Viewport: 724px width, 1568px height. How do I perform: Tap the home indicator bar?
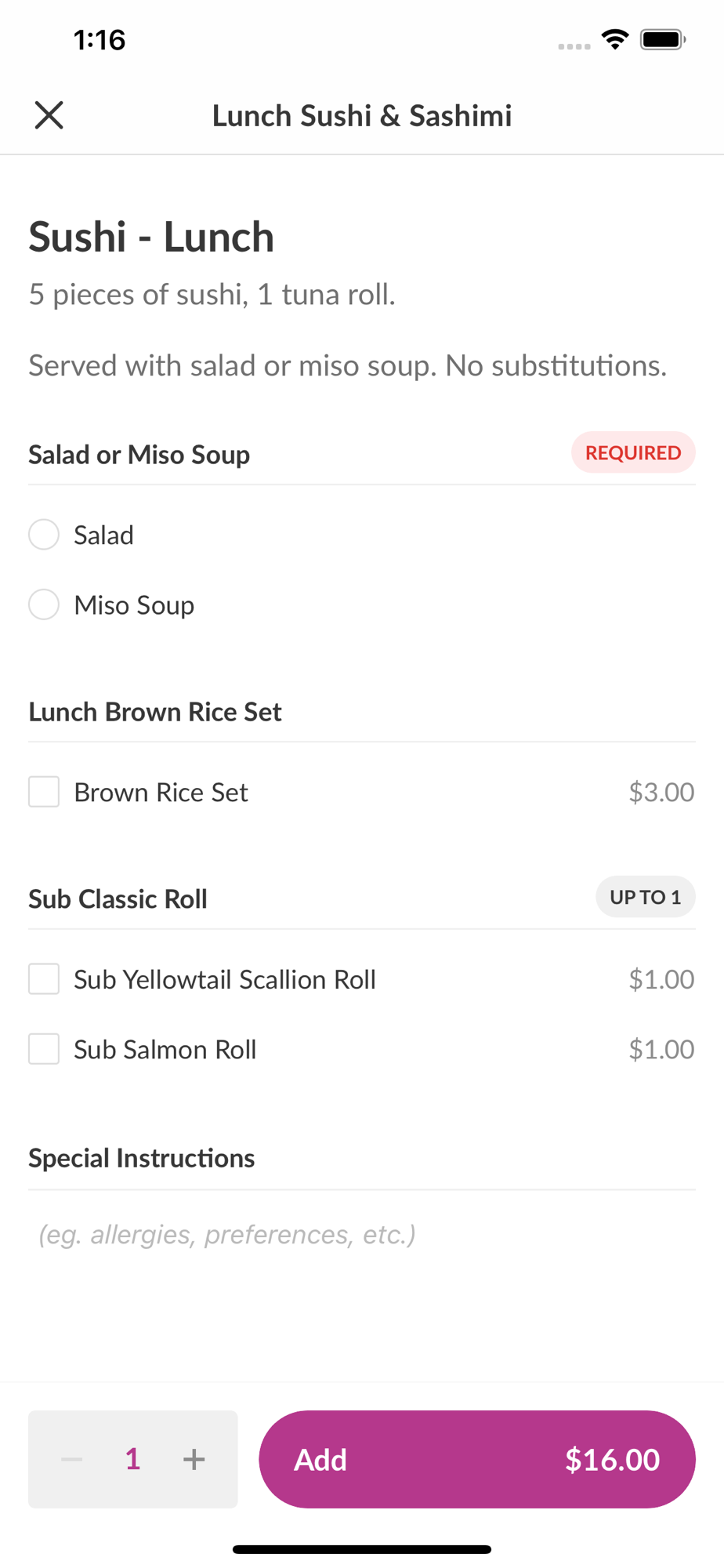click(x=362, y=1549)
